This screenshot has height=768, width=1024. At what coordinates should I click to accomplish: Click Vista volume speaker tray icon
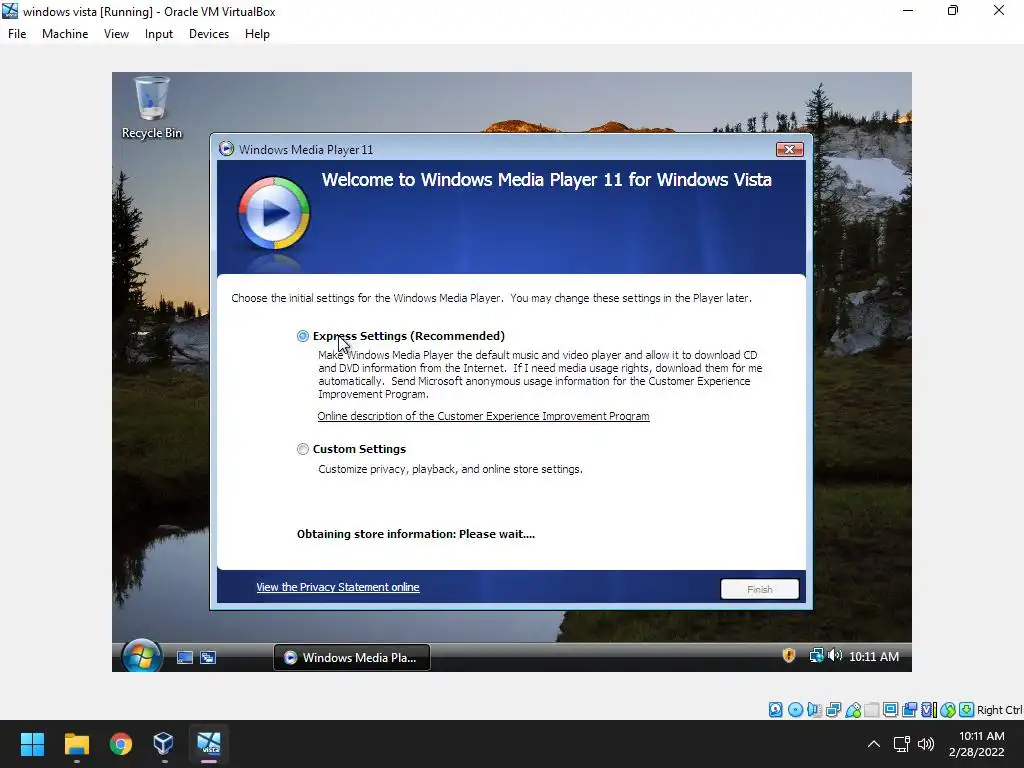click(x=835, y=656)
